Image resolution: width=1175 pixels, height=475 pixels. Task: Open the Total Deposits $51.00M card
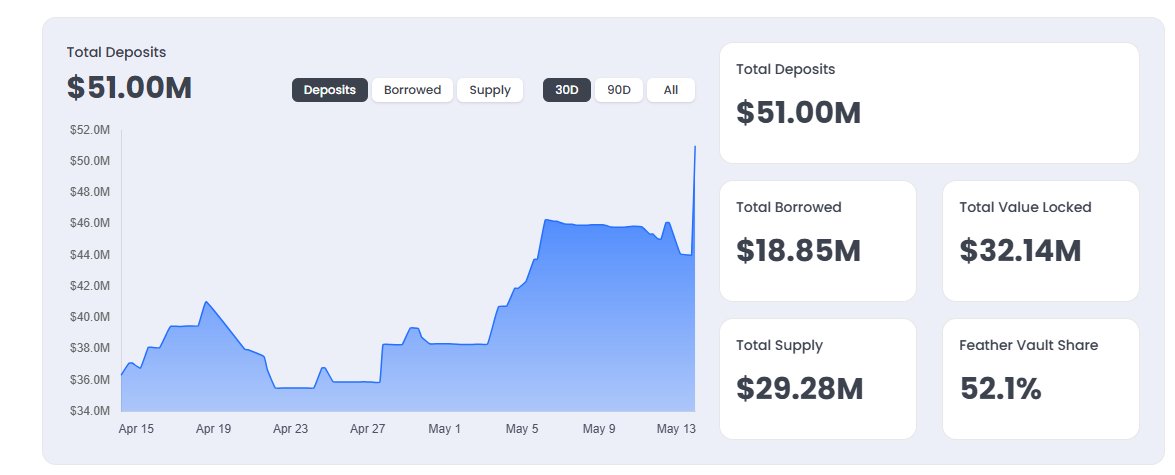(x=929, y=103)
